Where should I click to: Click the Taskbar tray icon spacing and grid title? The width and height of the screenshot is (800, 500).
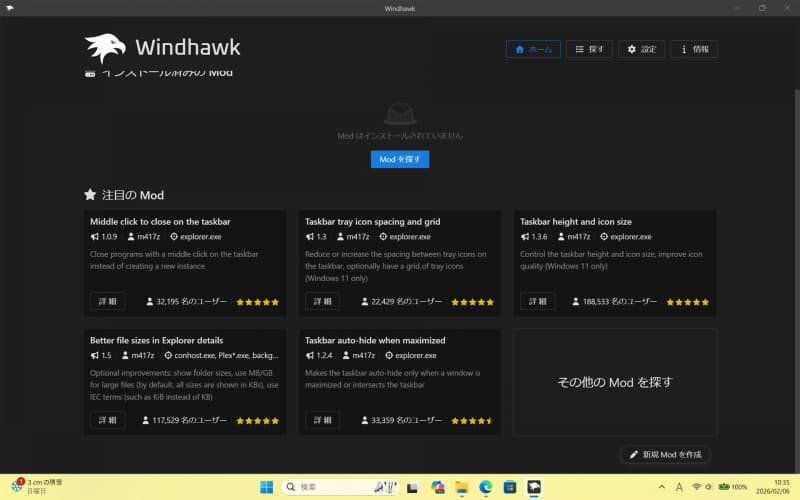point(372,221)
